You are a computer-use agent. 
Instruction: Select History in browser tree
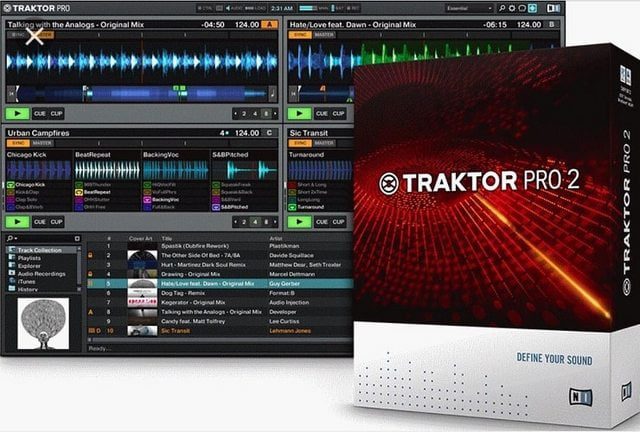click(28, 289)
